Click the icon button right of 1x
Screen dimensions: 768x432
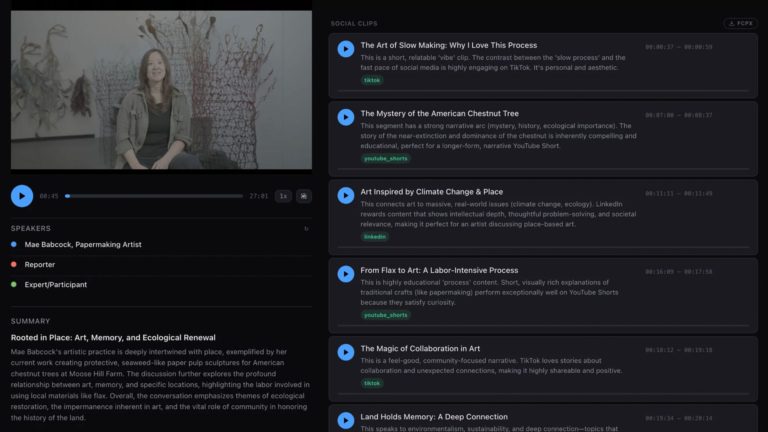[x=304, y=196]
